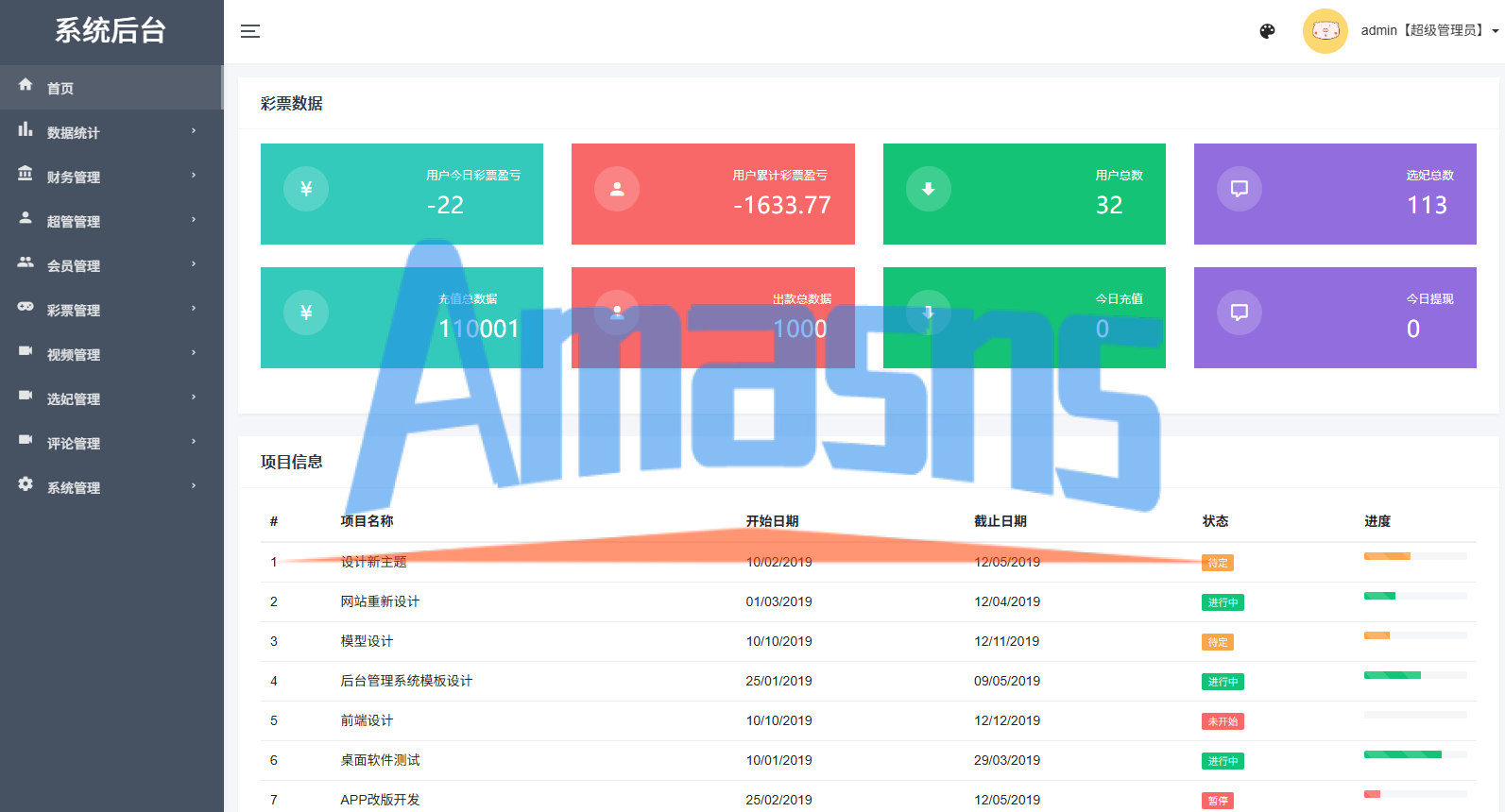Click the 系统后台 logo title
Screen dimensions: 1505x812
(111, 31)
